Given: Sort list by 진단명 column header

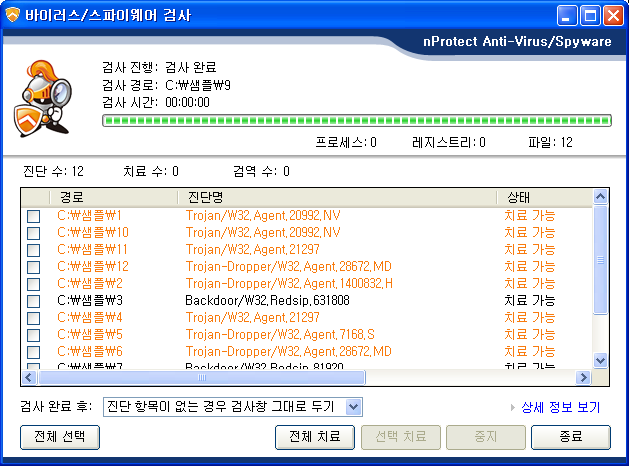Looking at the screenshot, I should (x=337, y=197).
